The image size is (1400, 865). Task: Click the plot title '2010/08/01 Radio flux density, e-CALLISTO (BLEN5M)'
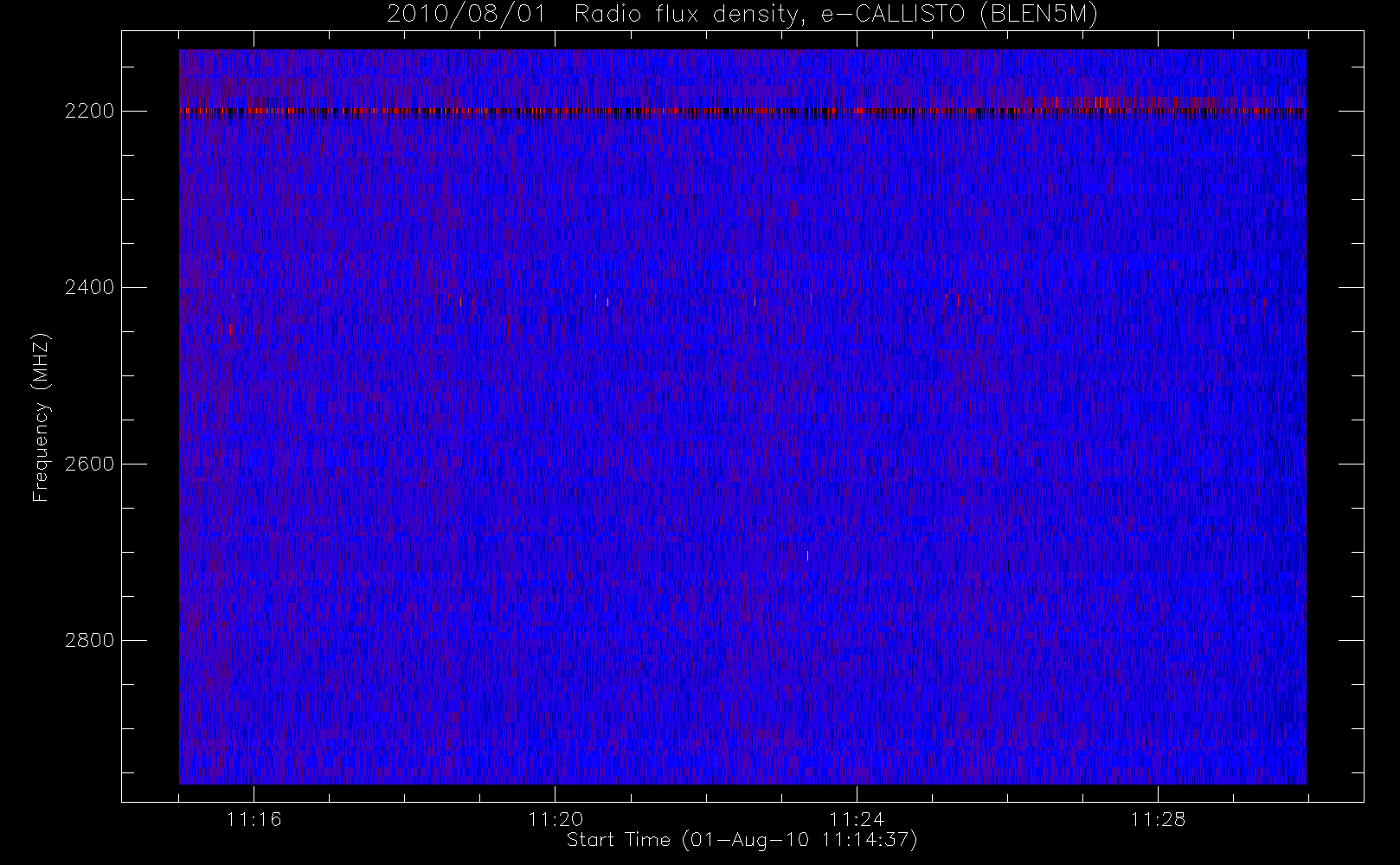tap(742, 15)
